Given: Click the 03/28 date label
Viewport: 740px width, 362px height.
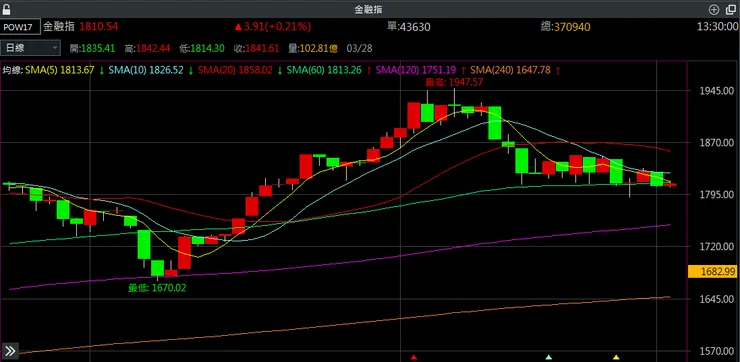Looking at the screenshot, I should (x=360, y=48).
